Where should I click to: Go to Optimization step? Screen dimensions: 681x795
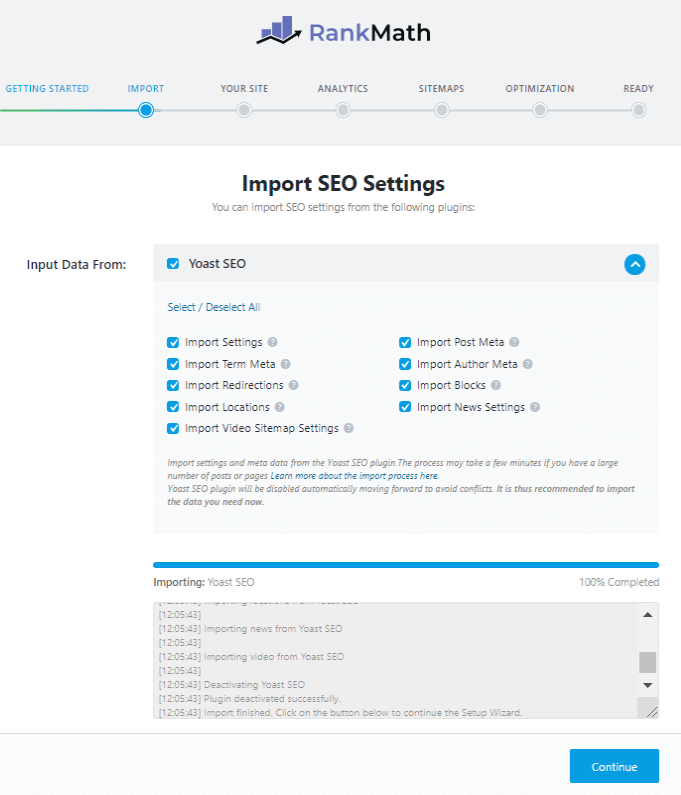tap(540, 89)
